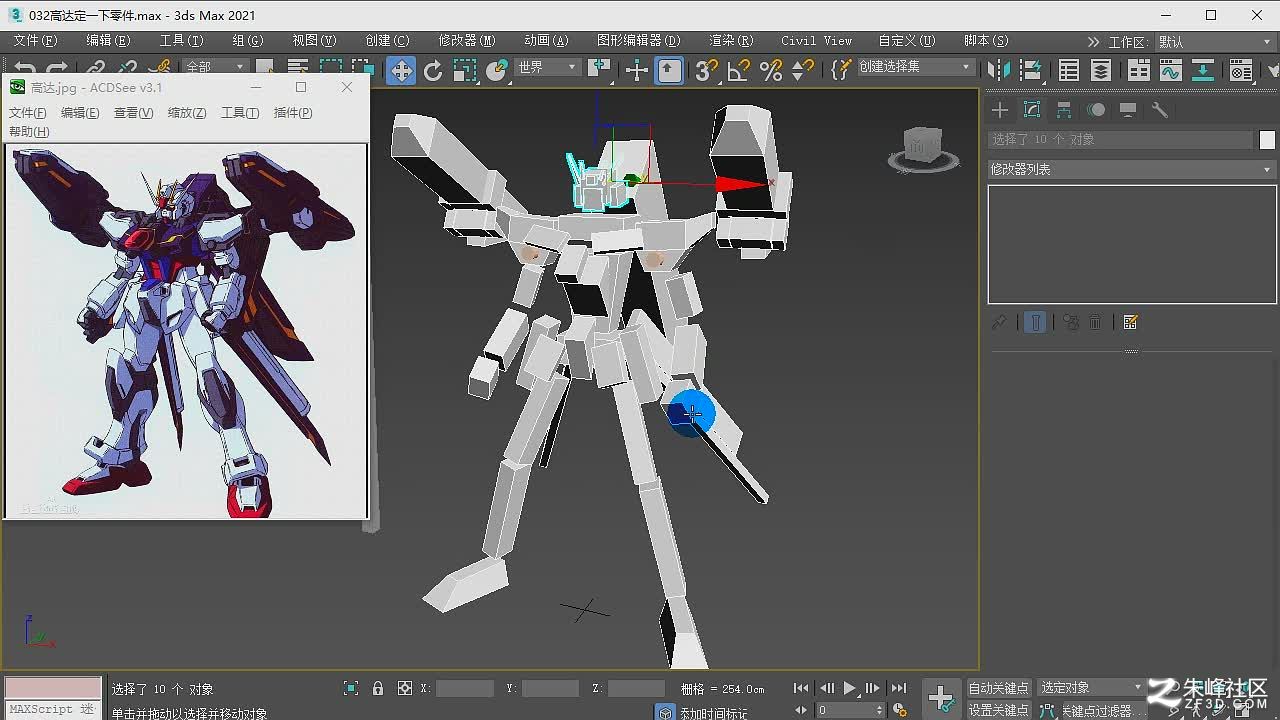The width and height of the screenshot is (1280, 720).
Task: Toggle the Angle Snap button
Action: coord(738,70)
